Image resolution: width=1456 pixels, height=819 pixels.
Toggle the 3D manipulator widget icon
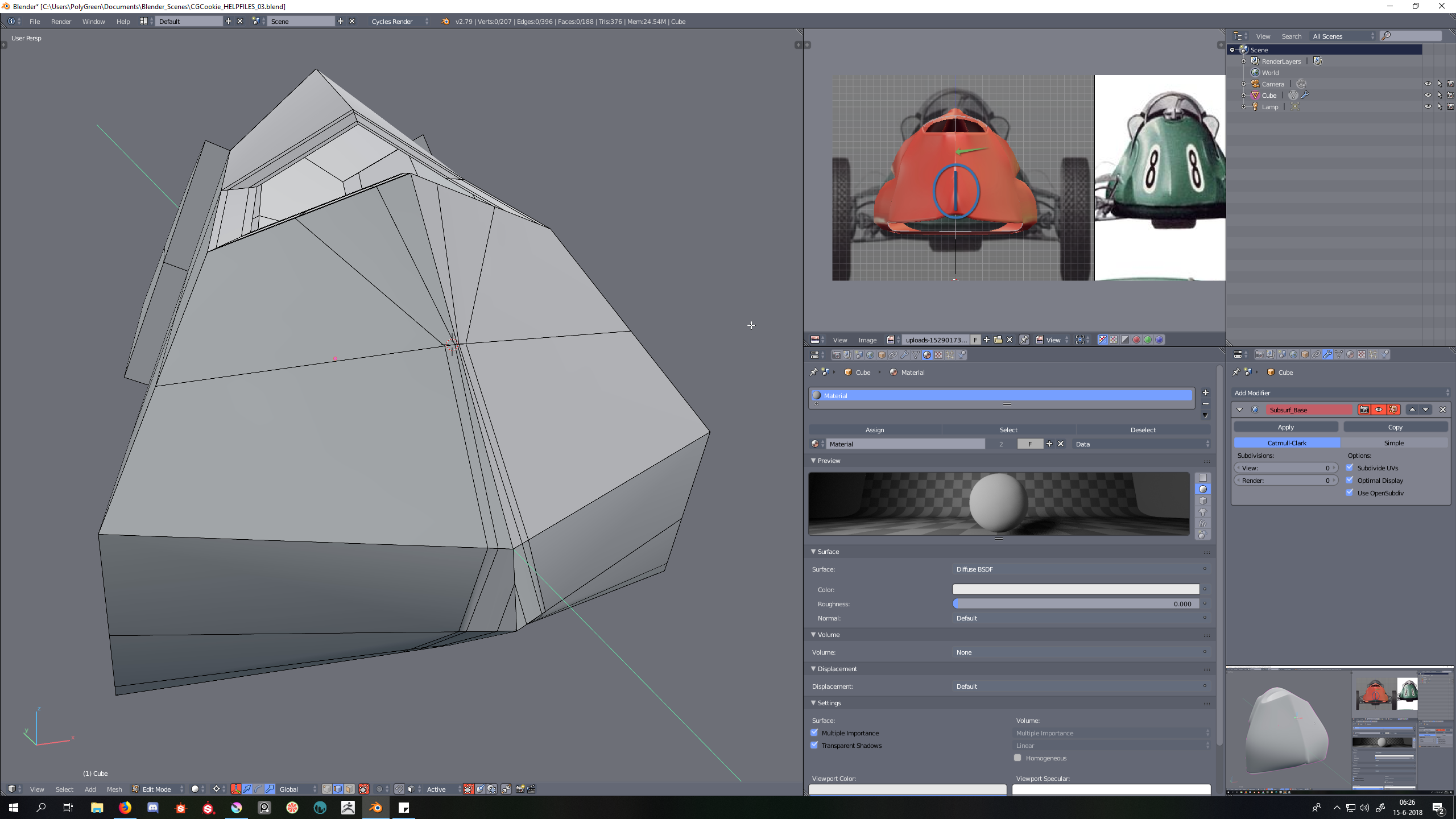(235, 789)
